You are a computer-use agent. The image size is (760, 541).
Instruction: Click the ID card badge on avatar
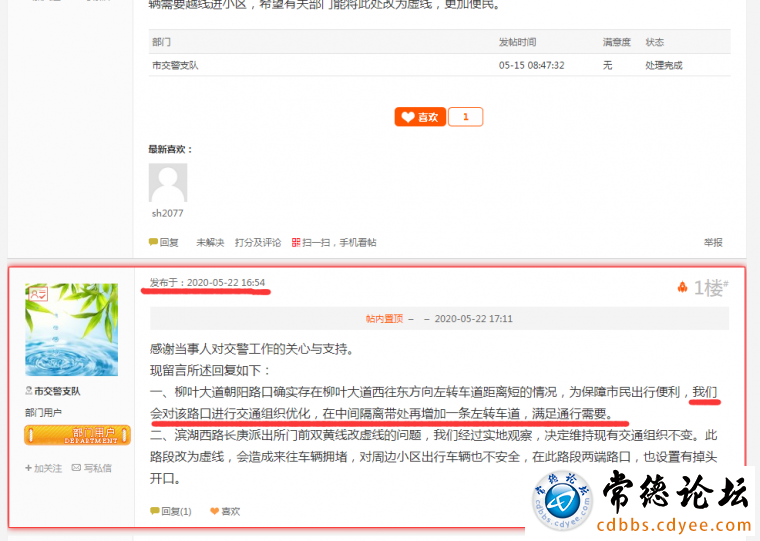(38, 294)
